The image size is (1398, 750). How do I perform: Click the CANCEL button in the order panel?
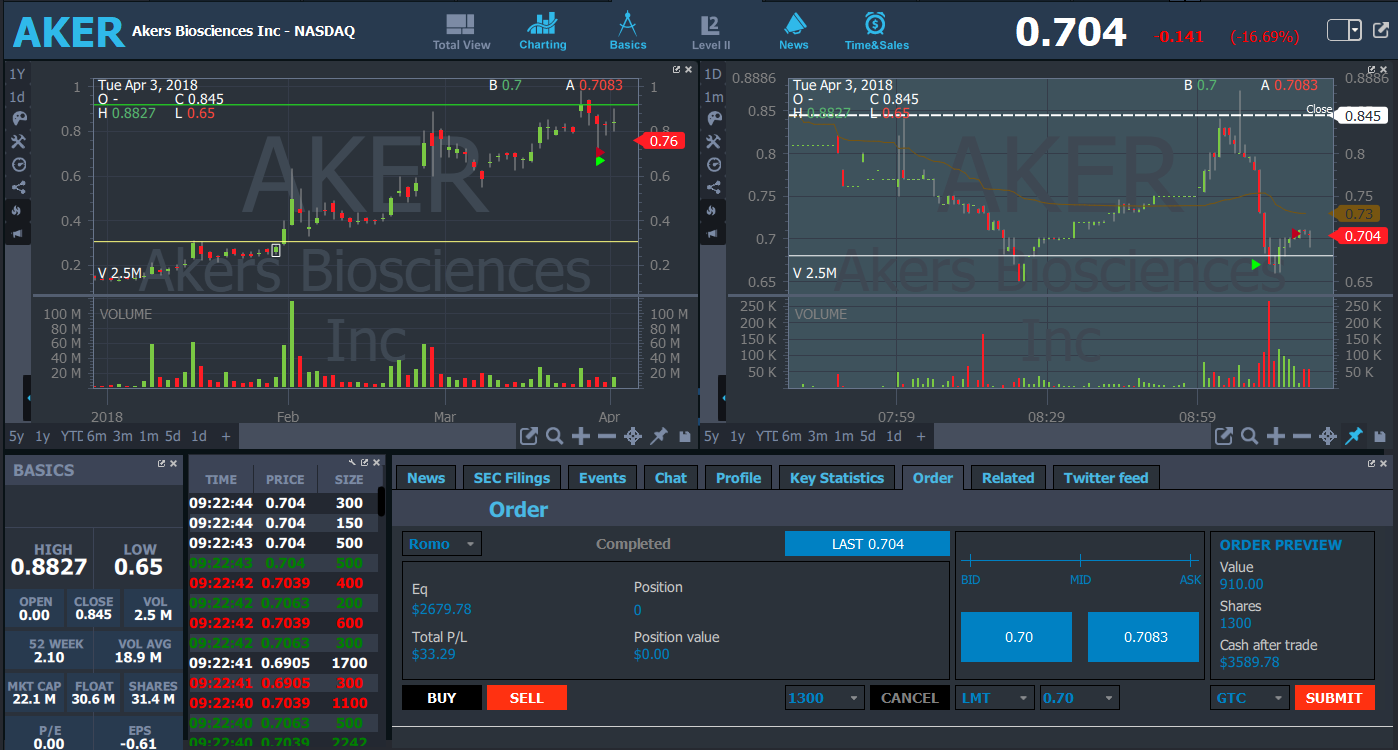[x=909, y=698]
